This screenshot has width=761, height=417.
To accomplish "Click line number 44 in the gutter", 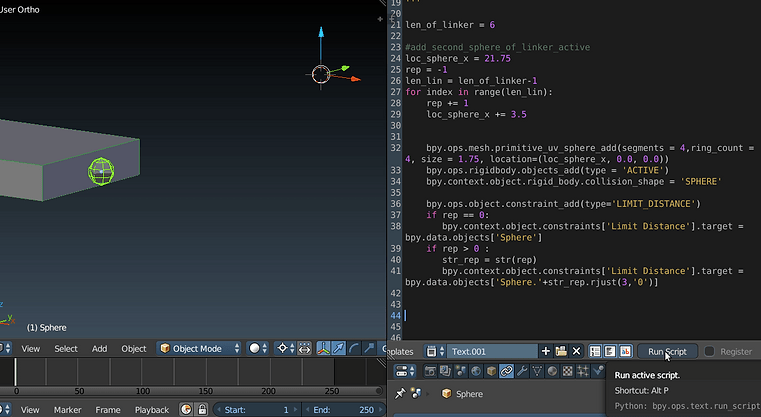I will [x=396, y=316].
